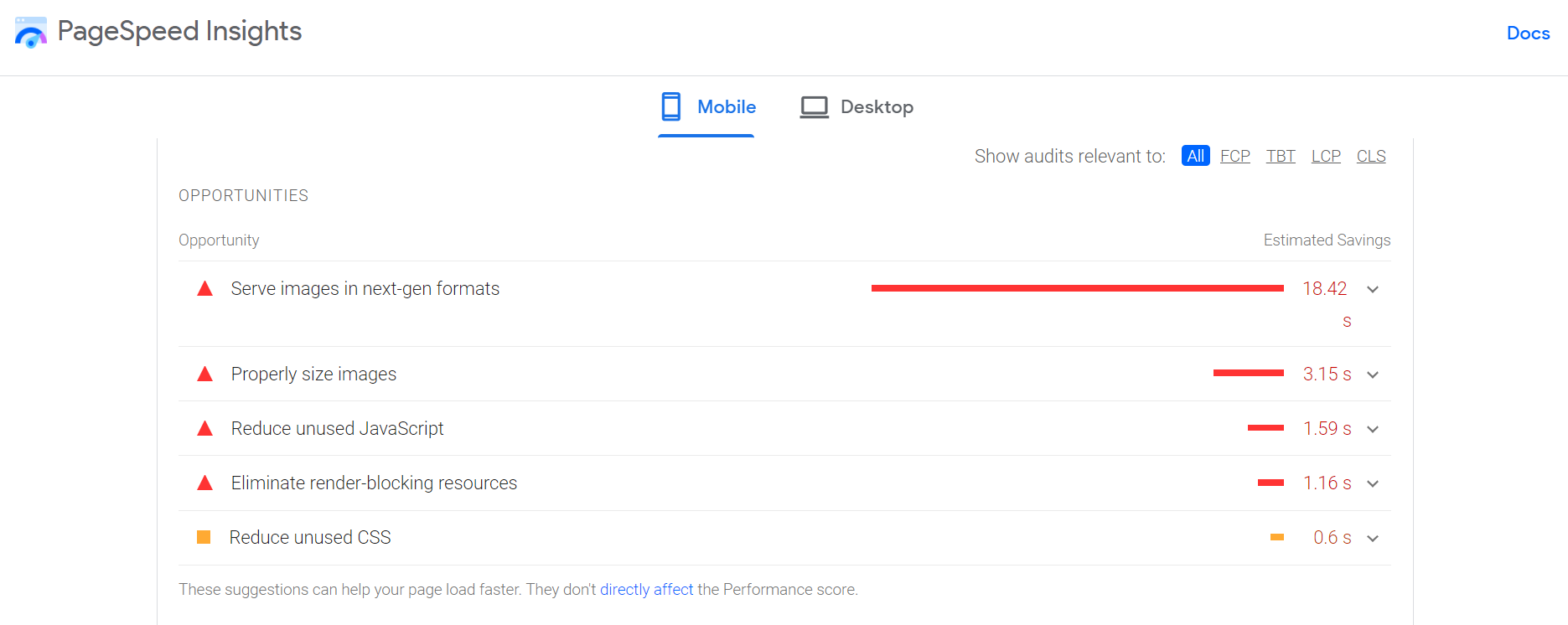Switch to the Mobile tab
1568x625 pixels.
(x=706, y=107)
